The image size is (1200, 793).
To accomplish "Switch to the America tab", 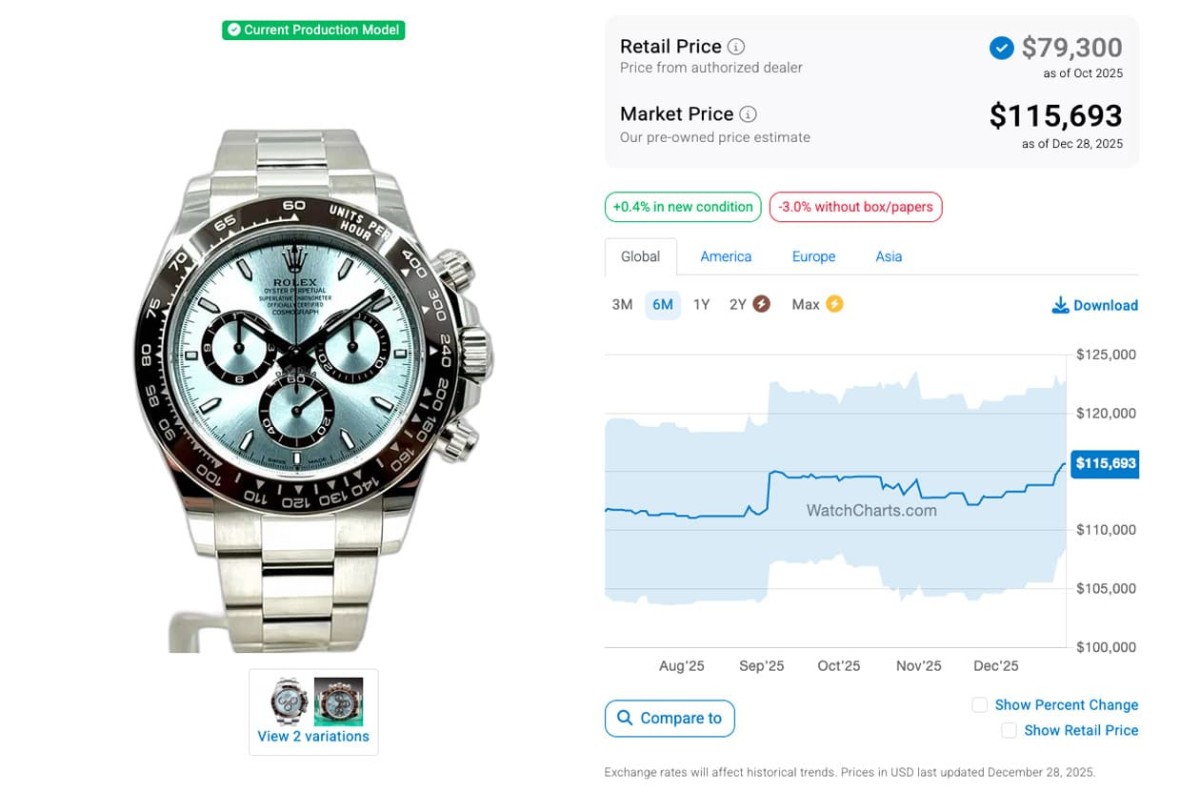I will (x=726, y=257).
